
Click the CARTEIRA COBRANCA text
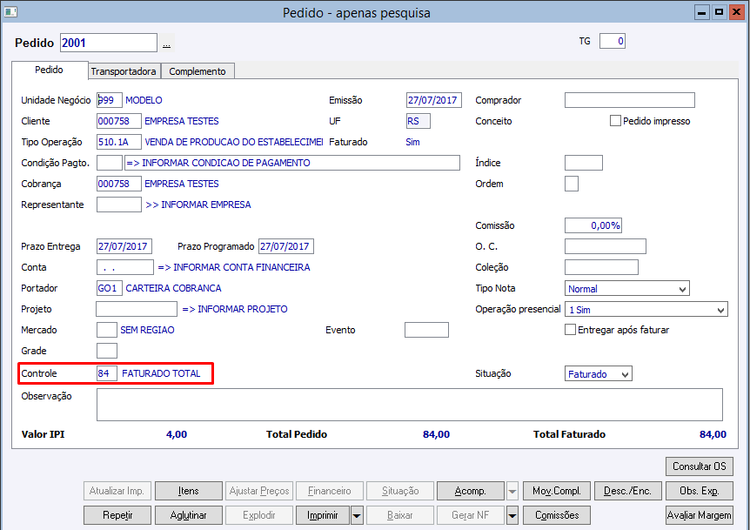coord(173,288)
